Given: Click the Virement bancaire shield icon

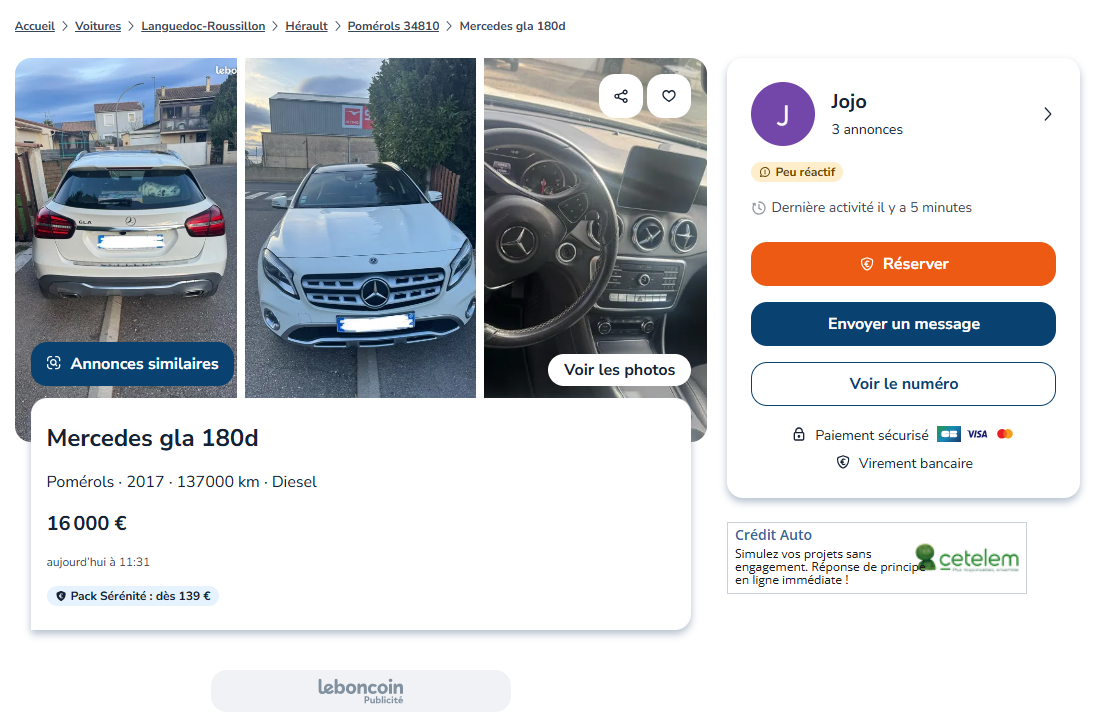Looking at the screenshot, I should click(843, 463).
